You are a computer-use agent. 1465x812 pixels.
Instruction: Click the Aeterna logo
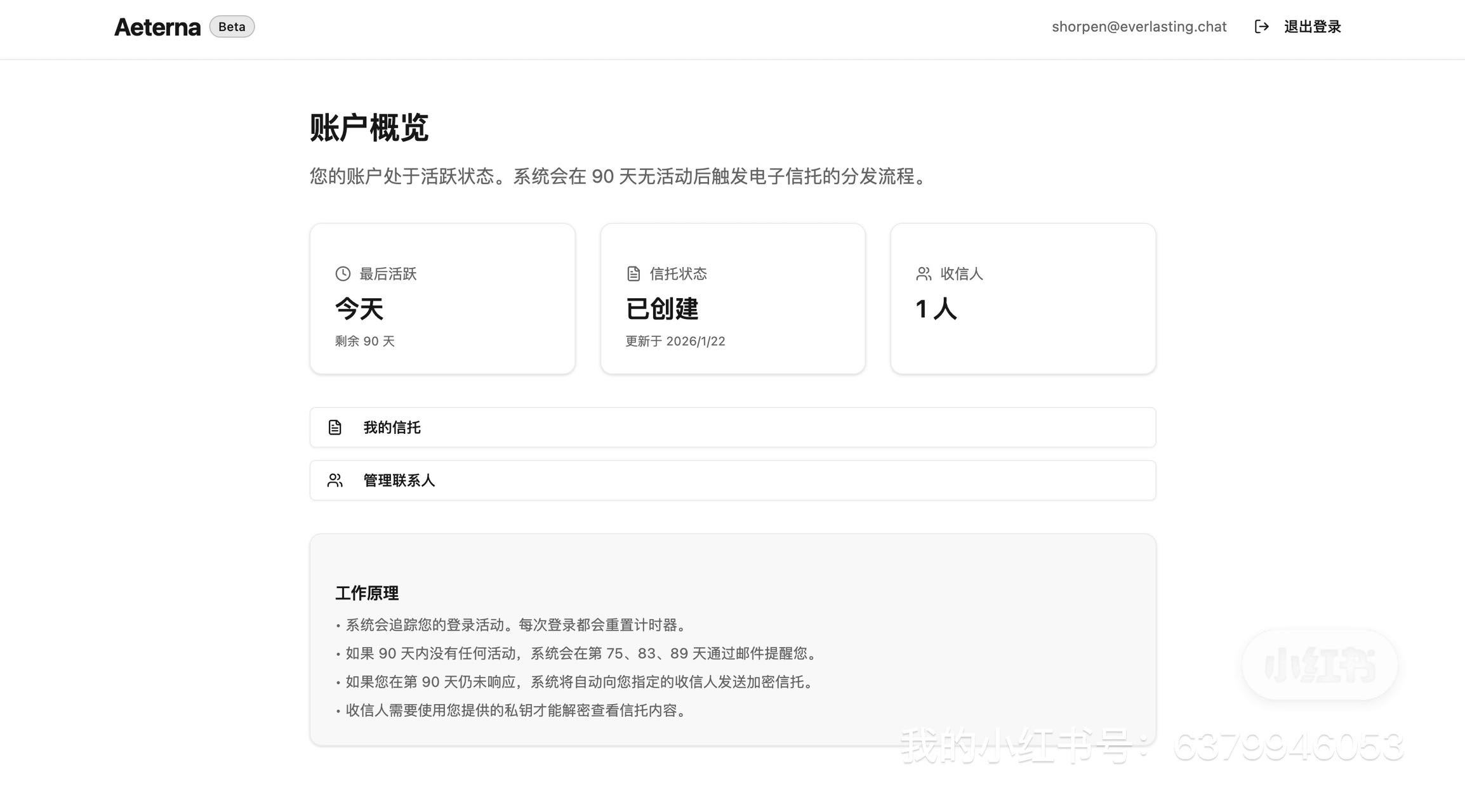click(x=157, y=27)
